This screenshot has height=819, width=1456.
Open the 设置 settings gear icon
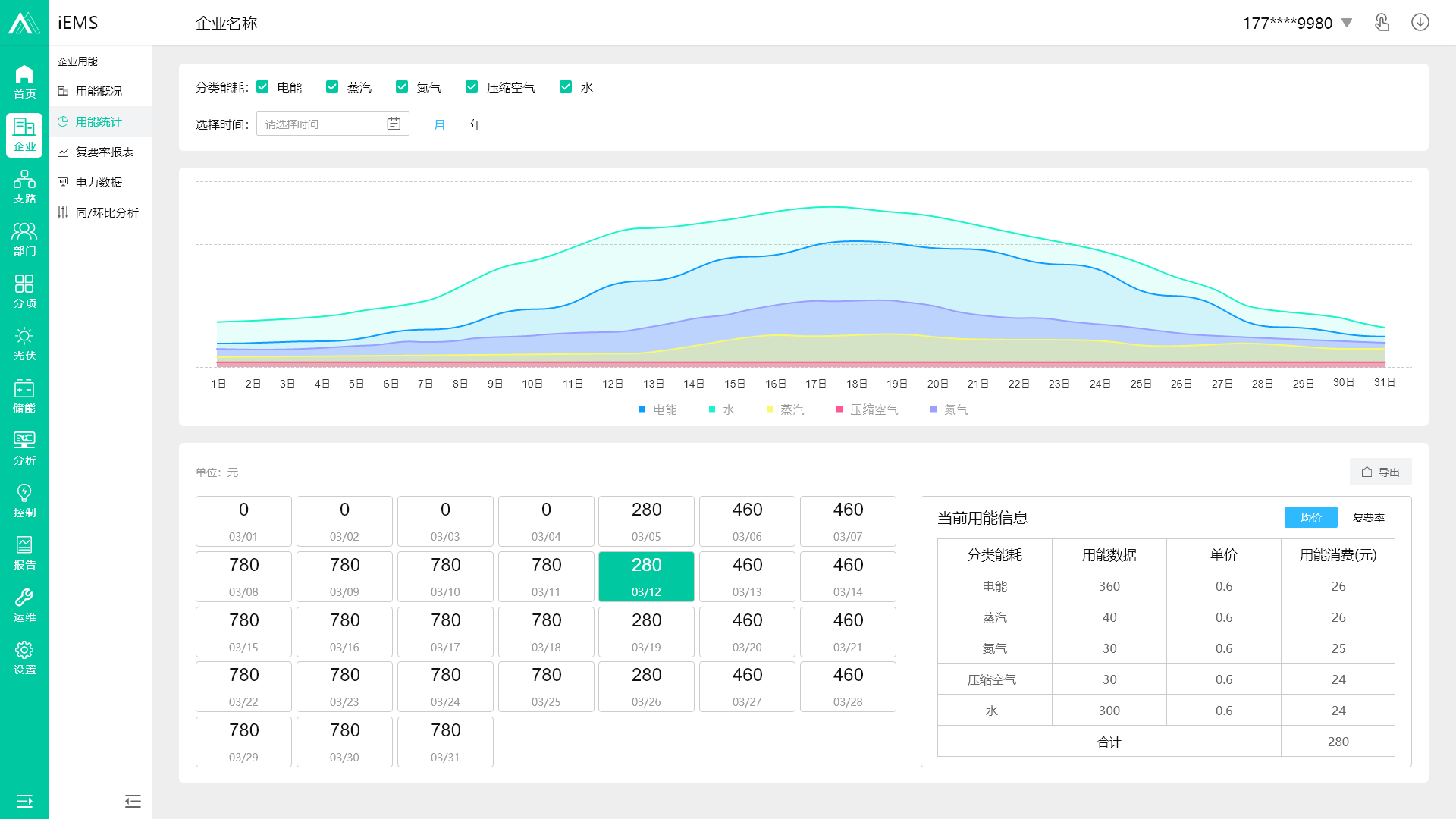[24, 657]
